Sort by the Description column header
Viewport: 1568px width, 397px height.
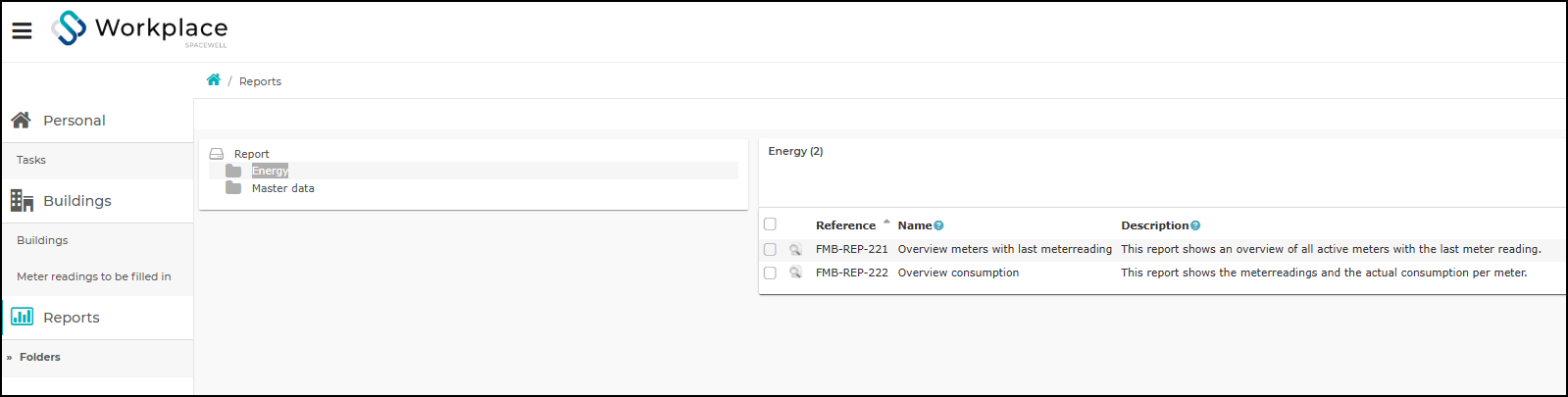tap(1155, 225)
